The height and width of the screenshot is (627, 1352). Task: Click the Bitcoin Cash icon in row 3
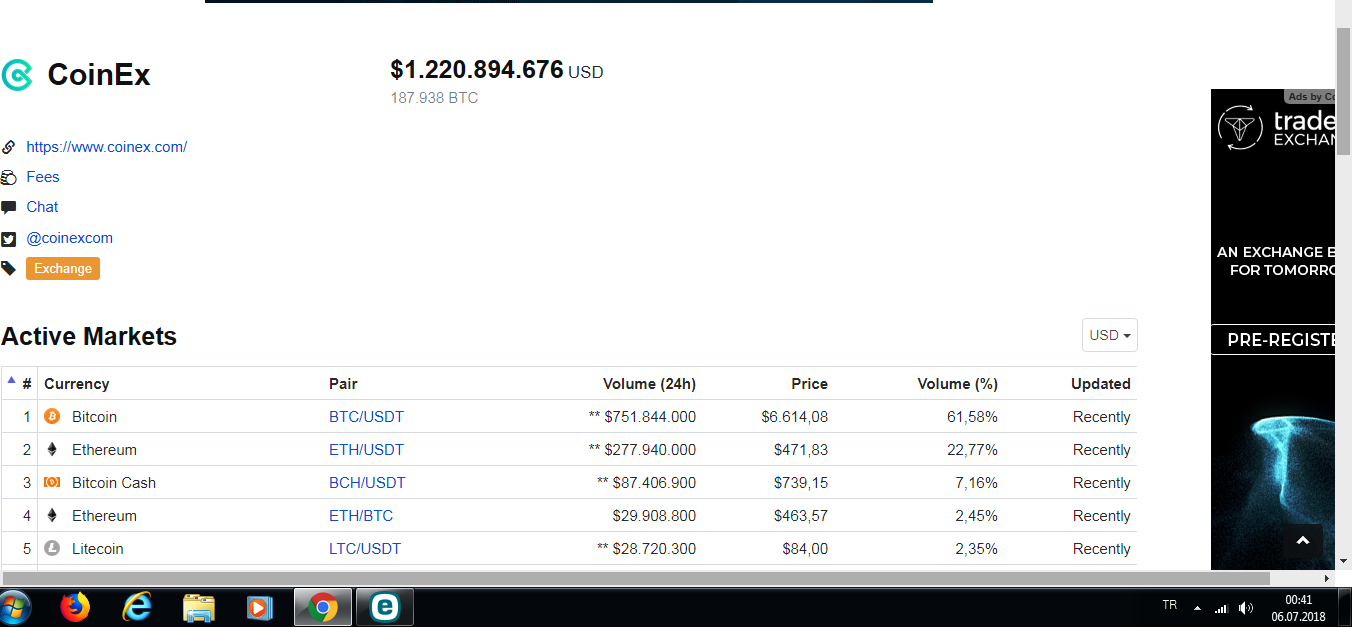(x=52, y=482)
